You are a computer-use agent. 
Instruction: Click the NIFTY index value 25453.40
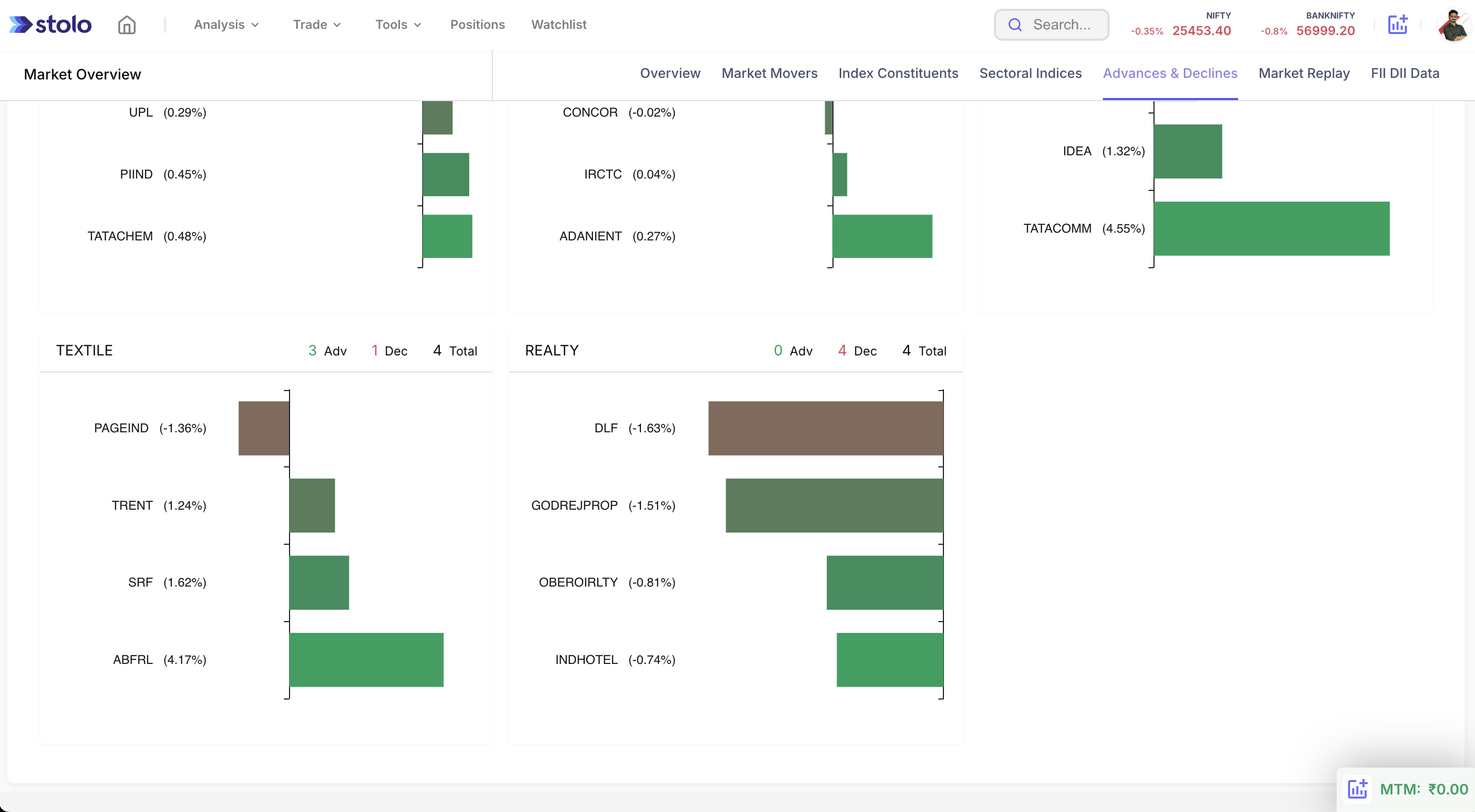click(x=1201, y=31)
